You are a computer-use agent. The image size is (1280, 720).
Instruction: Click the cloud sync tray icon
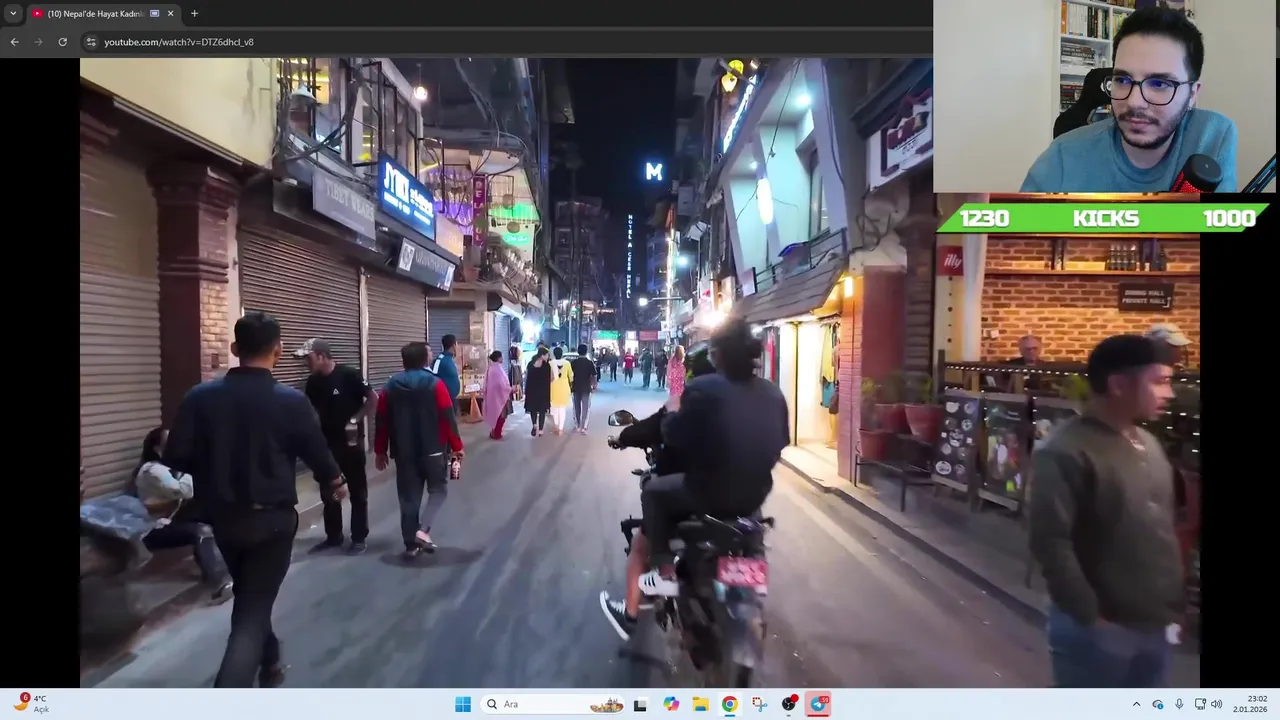(x=1158, y=704)
